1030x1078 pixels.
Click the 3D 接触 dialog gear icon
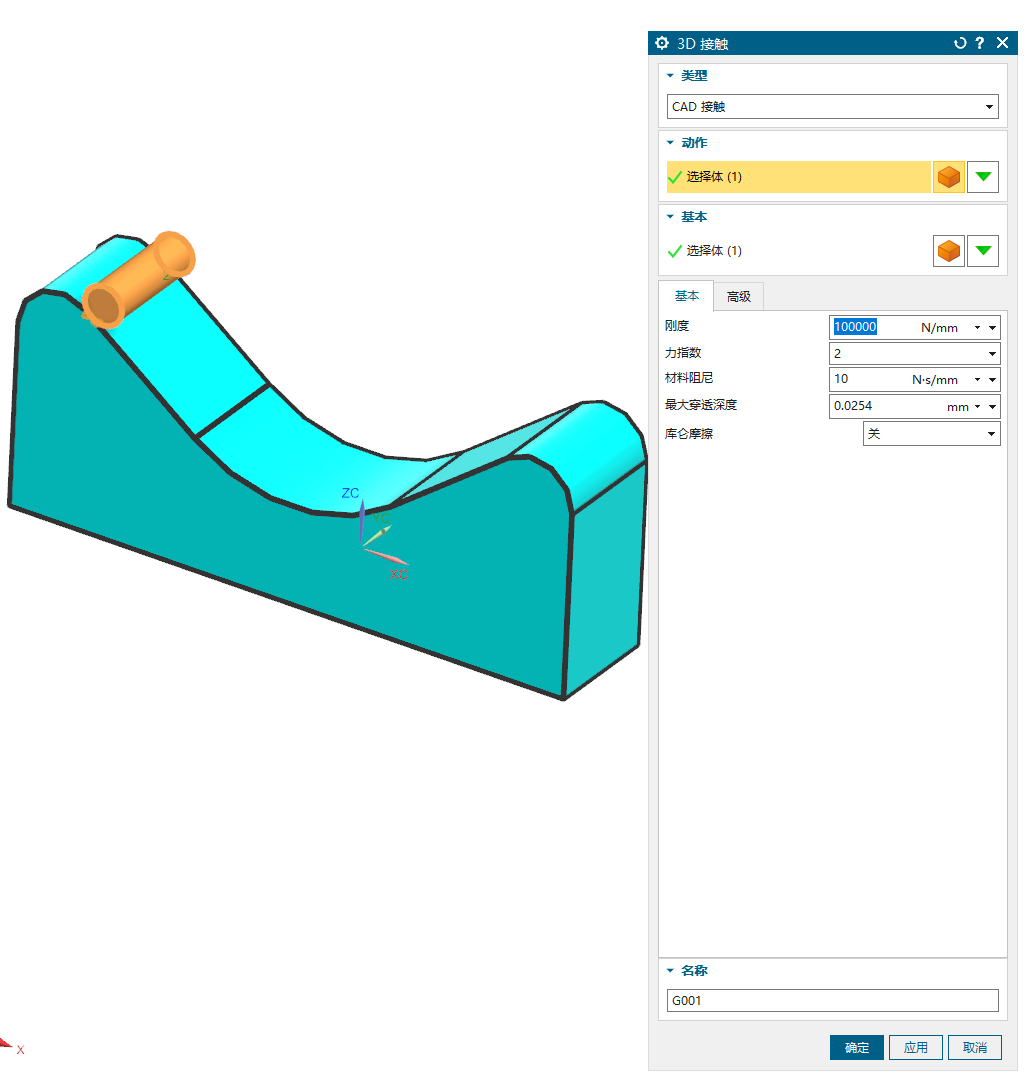point(662,43)
